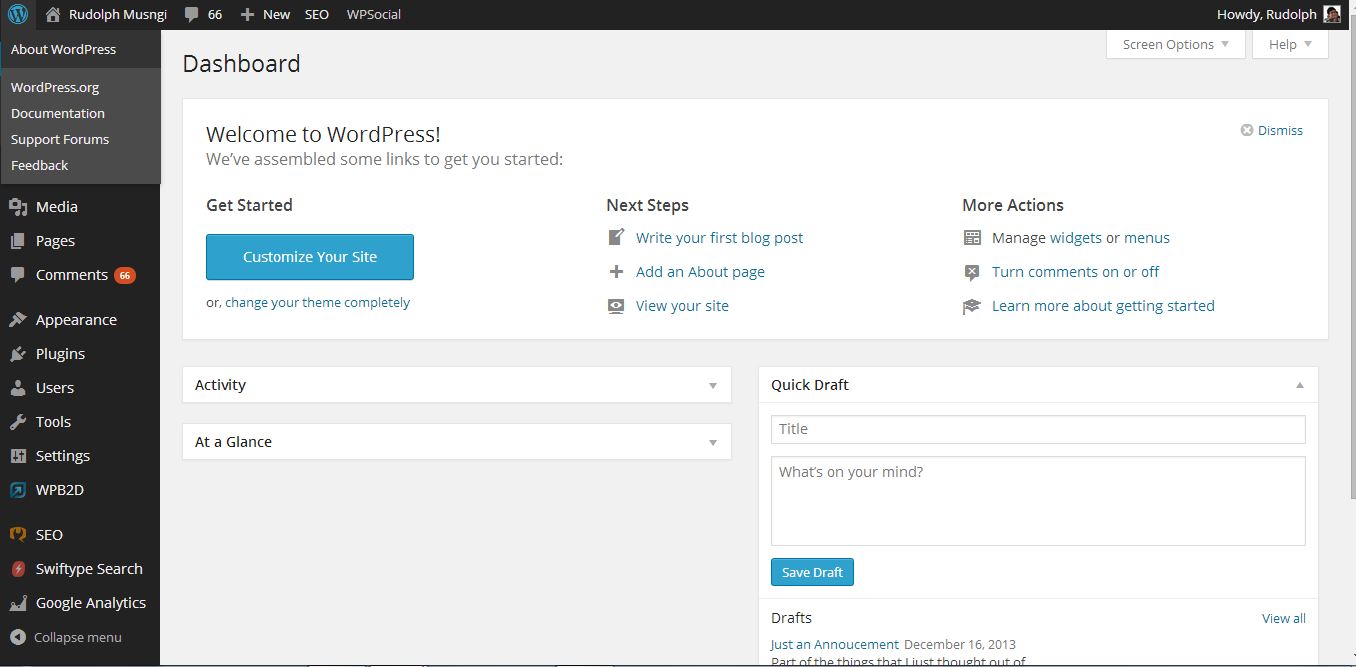Follow change your theme completely link
The height and width of the screenshot is (667, 1356).
pyautogui.click(x=317, y=302)
